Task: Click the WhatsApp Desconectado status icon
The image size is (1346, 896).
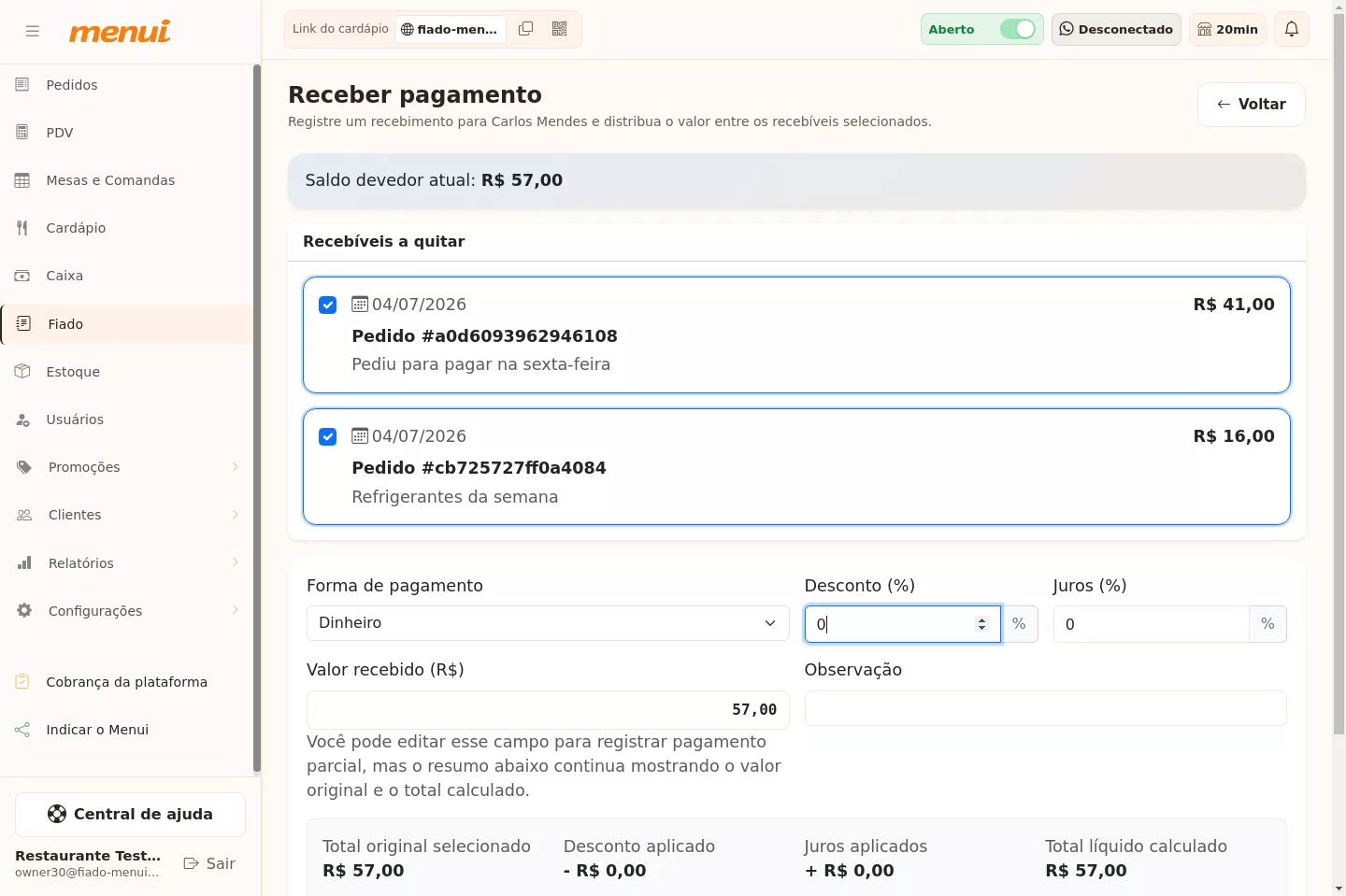Action: (1067, 29)
